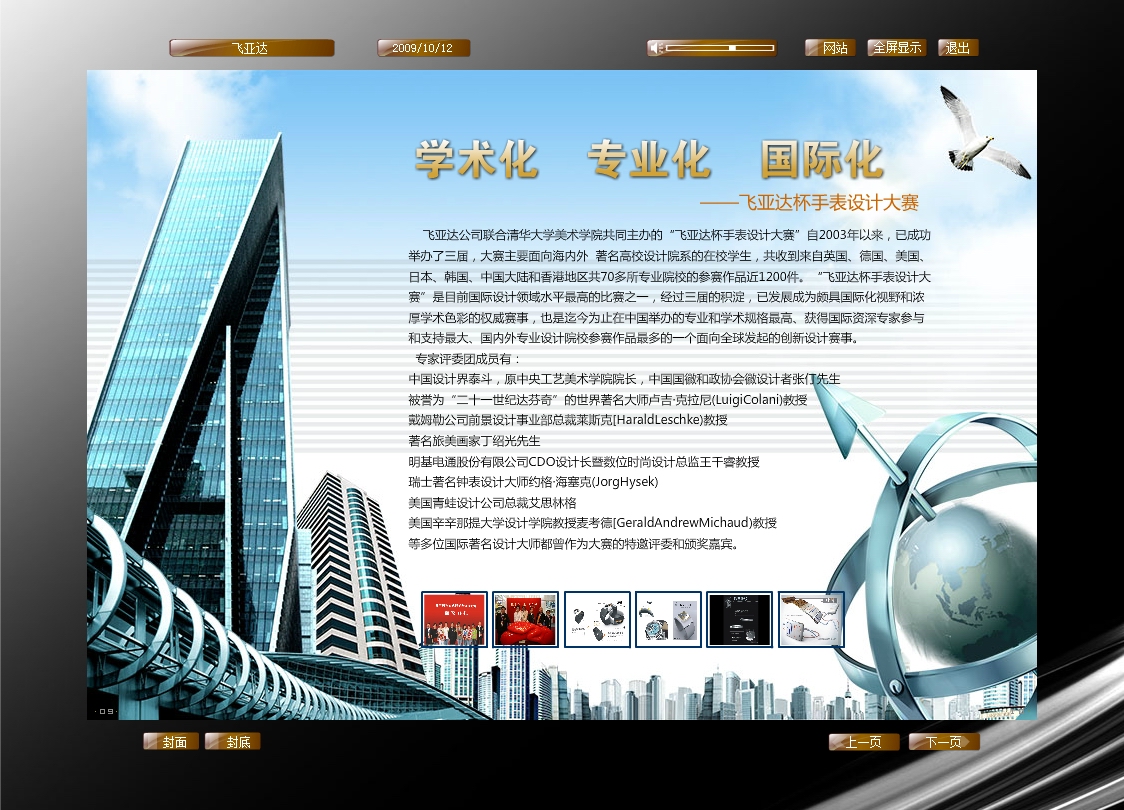The image size is (1124, 810).
Task: Switch to 全屏显示 fullscreen mode
Action: 897,48
